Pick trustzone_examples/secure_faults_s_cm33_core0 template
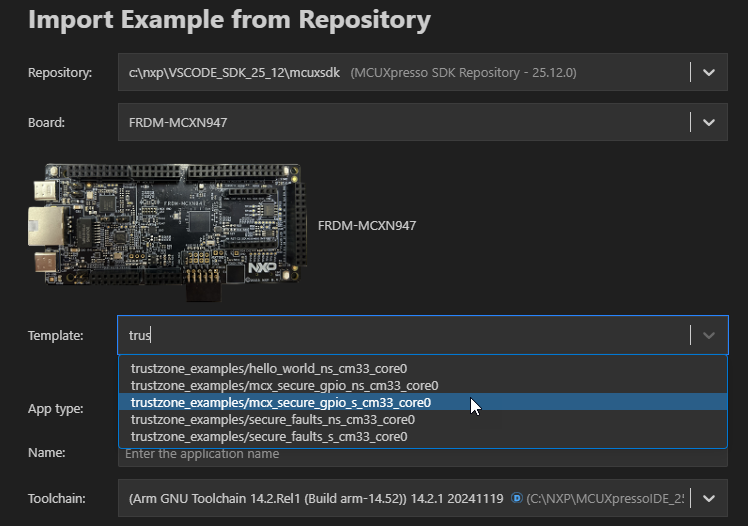The image size is (748, 526). (423, 436)
